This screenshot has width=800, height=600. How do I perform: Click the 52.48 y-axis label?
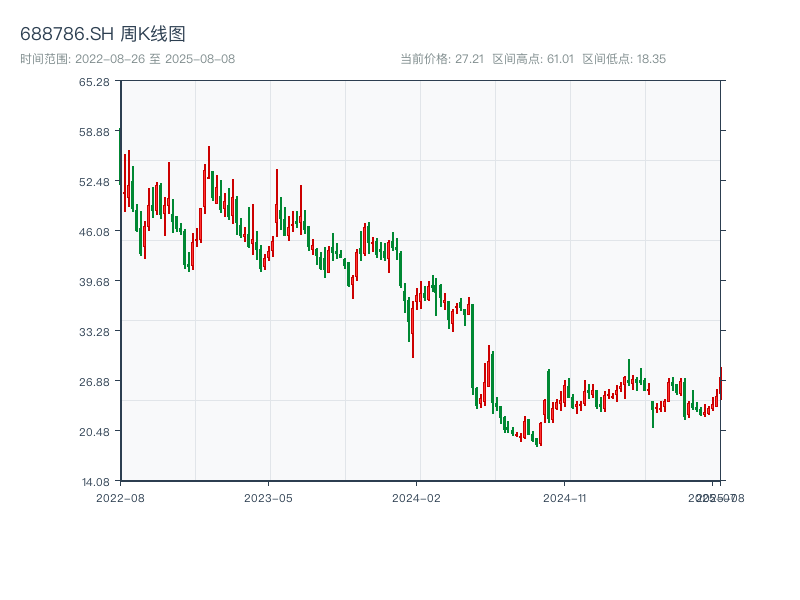(x=94, y=182)
